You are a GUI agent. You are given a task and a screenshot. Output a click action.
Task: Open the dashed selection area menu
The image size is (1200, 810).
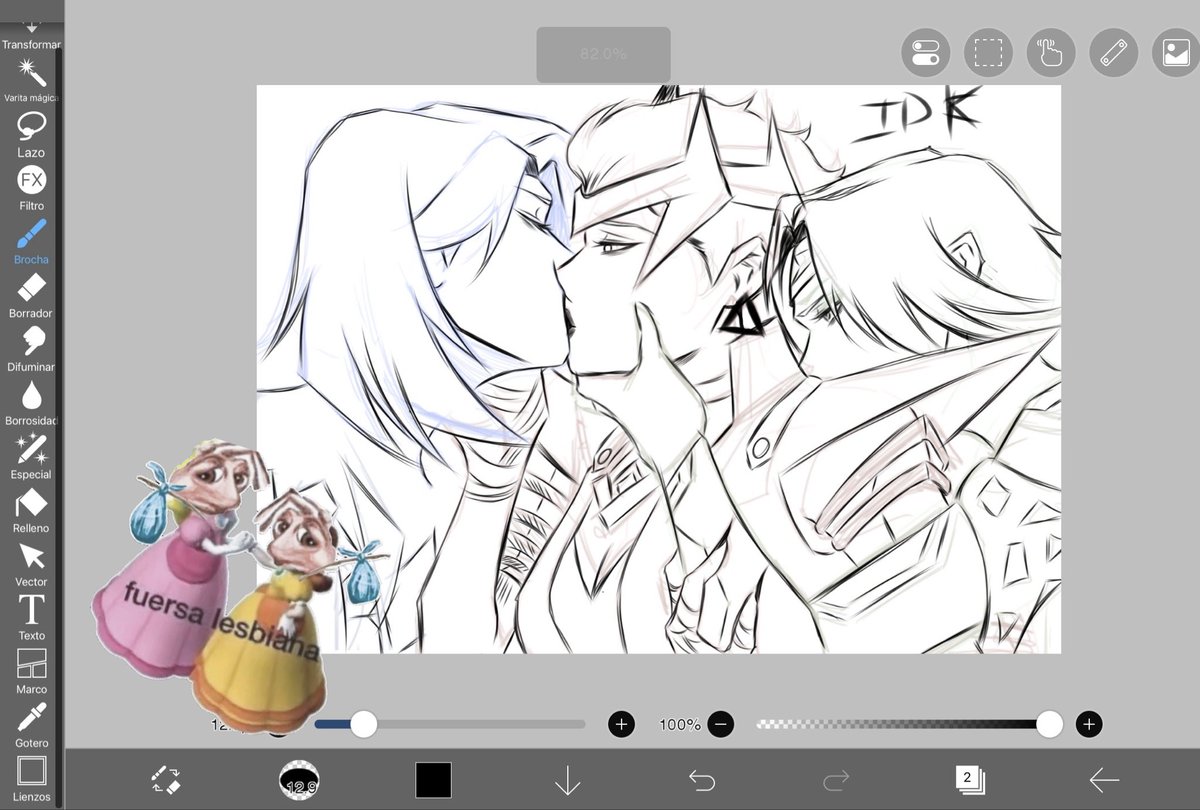pos(989,52)
